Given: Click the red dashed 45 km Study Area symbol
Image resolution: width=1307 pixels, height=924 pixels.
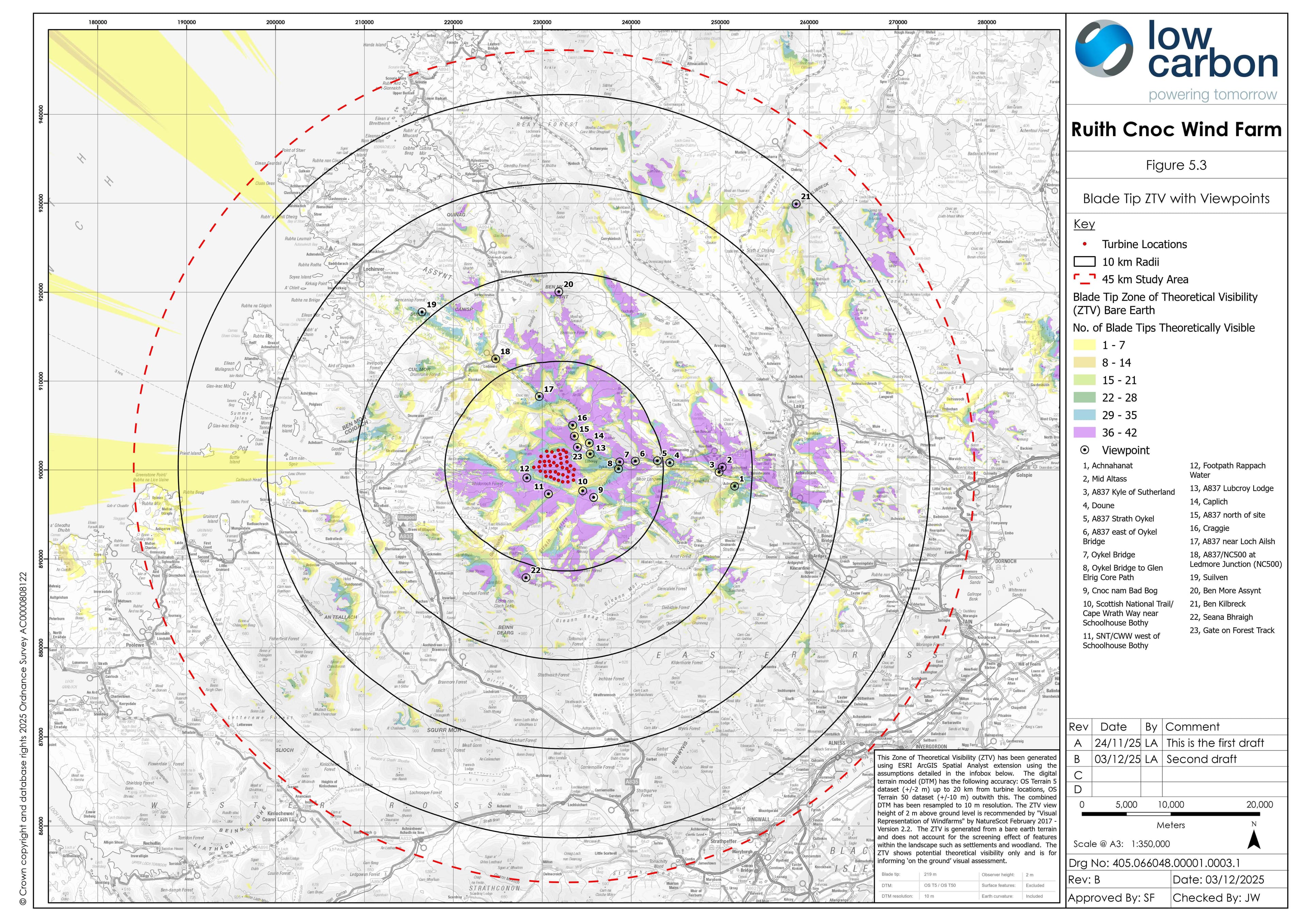Looking at the screenshot, I should pyautogui.click(x=1084, y=279).
